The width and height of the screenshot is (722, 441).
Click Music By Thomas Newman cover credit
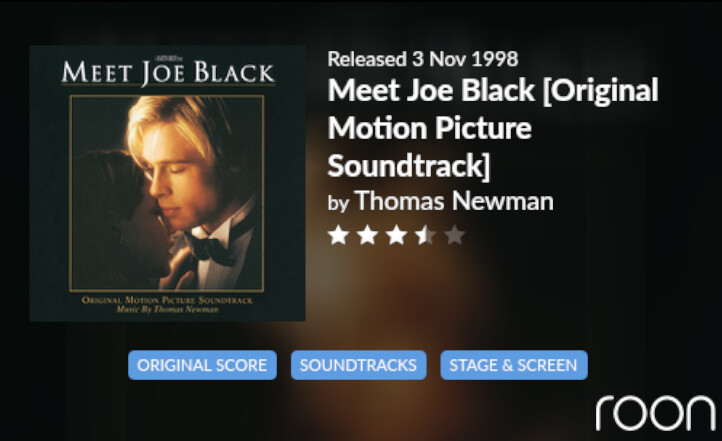(167, 310)
